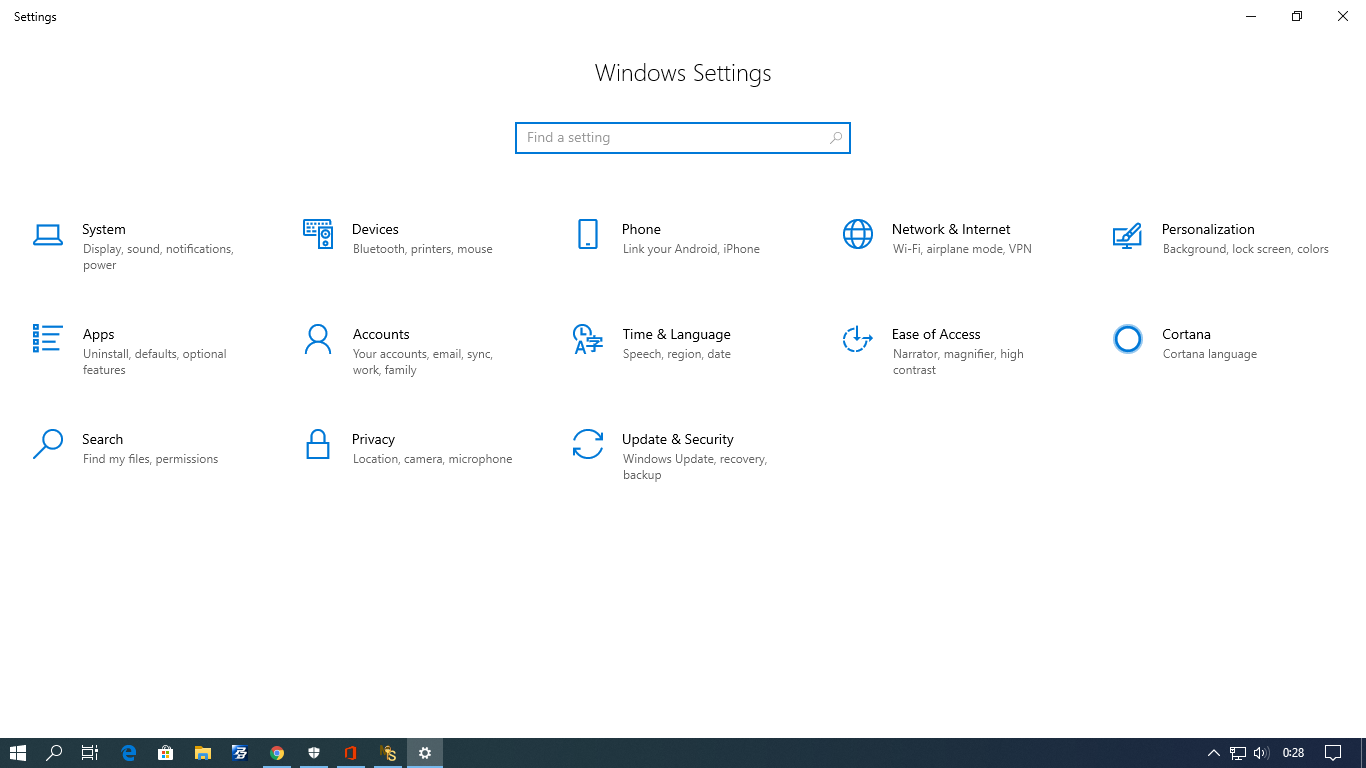The width and height of the screenshot is (1366, 768).
Task: Click the 'Find a setting' search box
Action: (683, 138)
